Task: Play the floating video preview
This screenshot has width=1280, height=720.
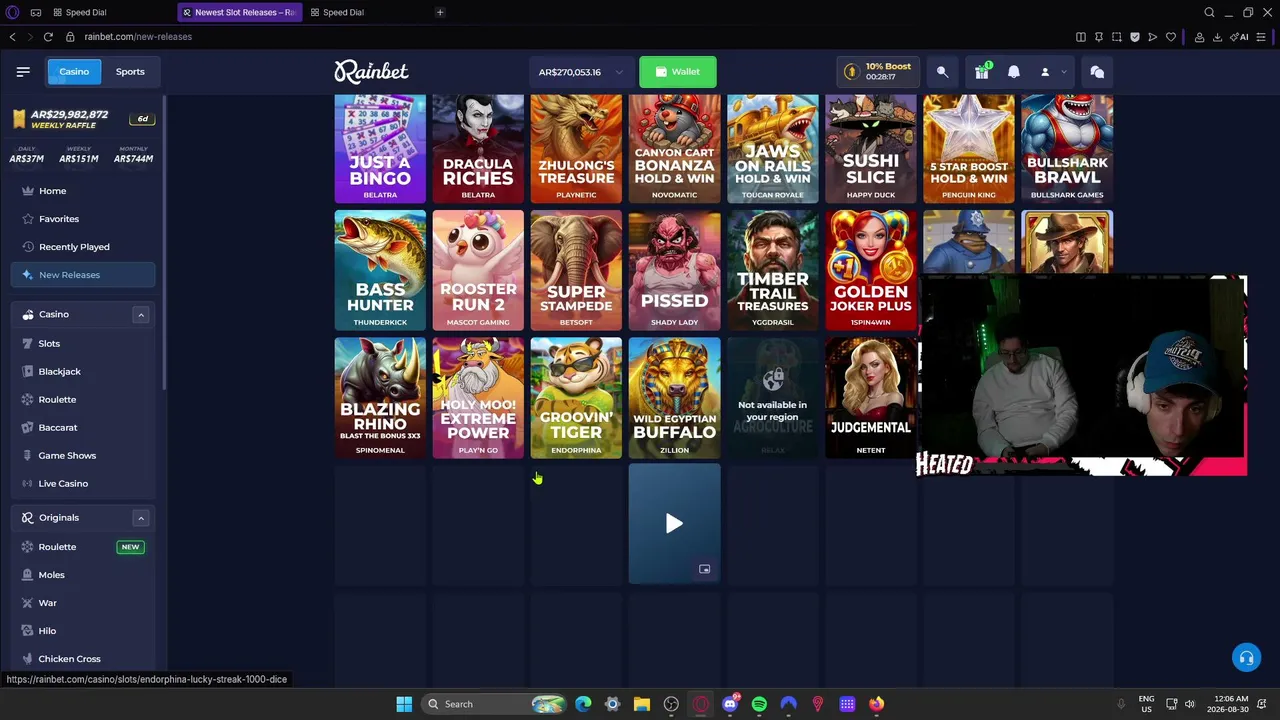Action: coord(674,523)
